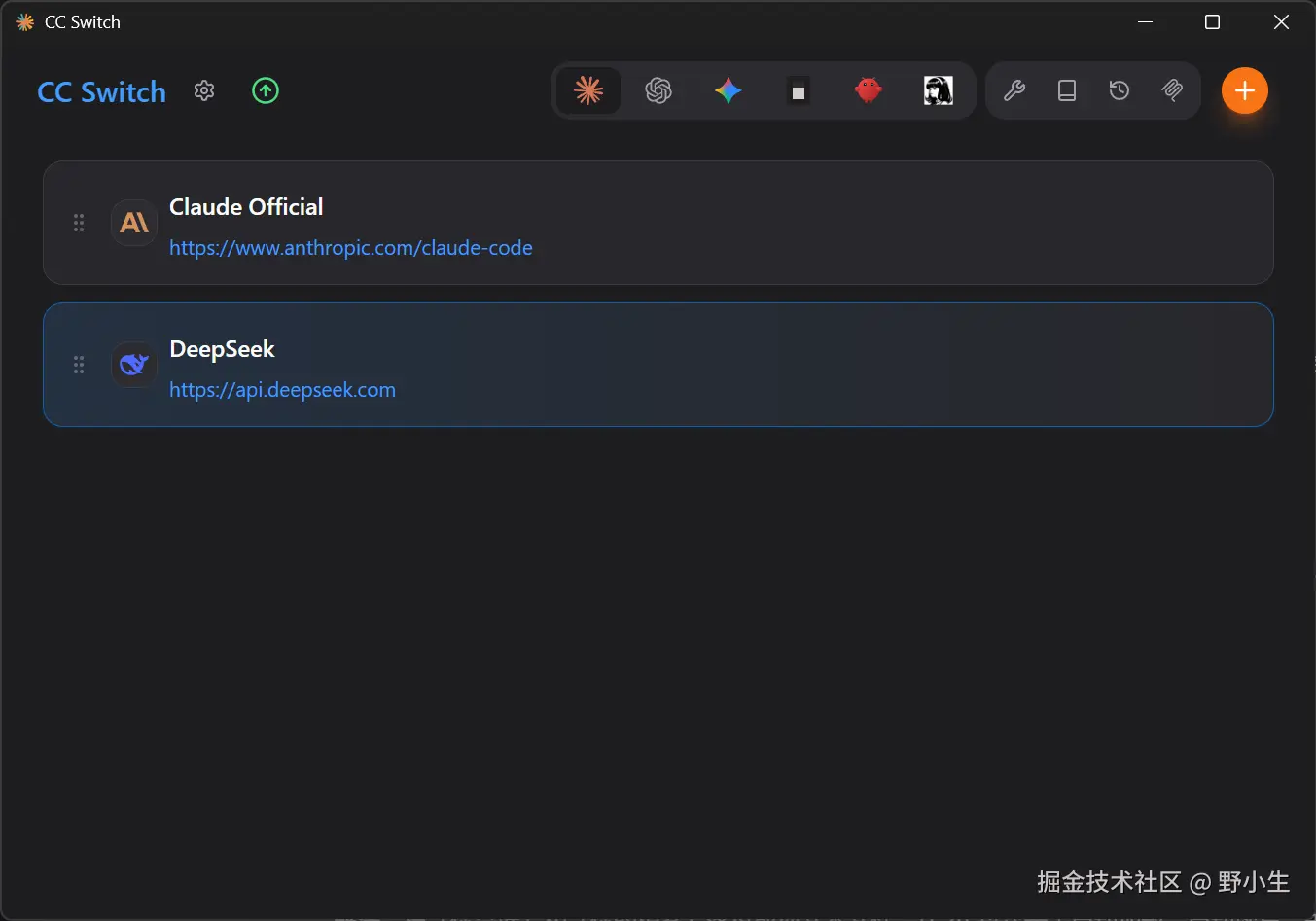Image resolution: width=1316 pixels, height=921 pixels.
Task: Click the green update arrow icon
Action: (x=266, y=90)
